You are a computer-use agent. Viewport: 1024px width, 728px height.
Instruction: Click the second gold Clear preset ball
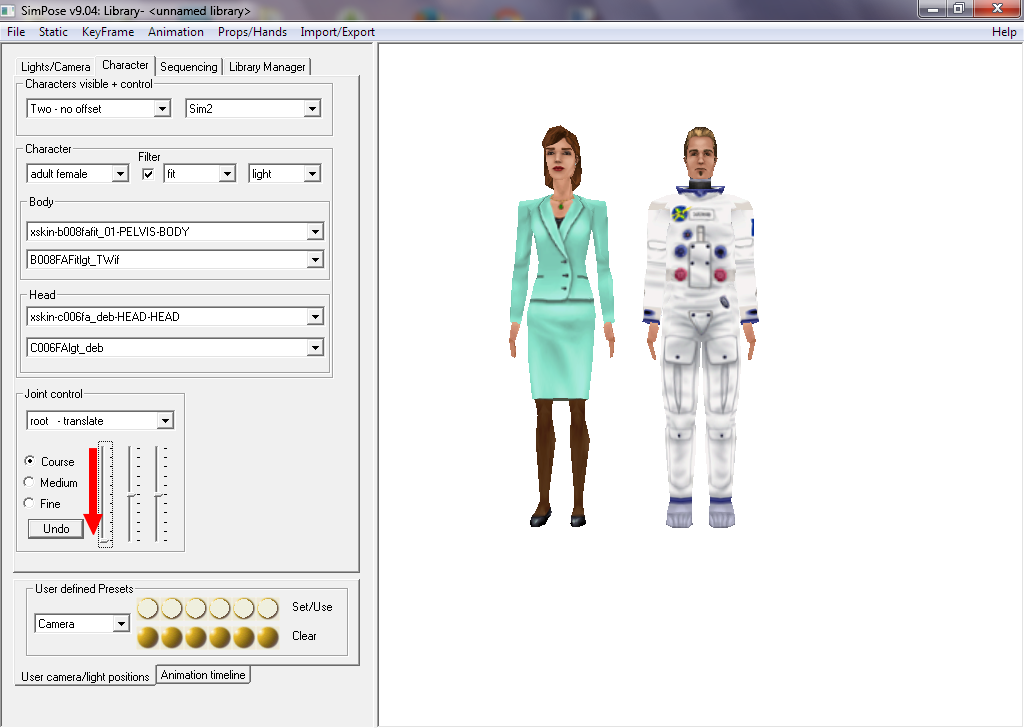coord(172,637)
